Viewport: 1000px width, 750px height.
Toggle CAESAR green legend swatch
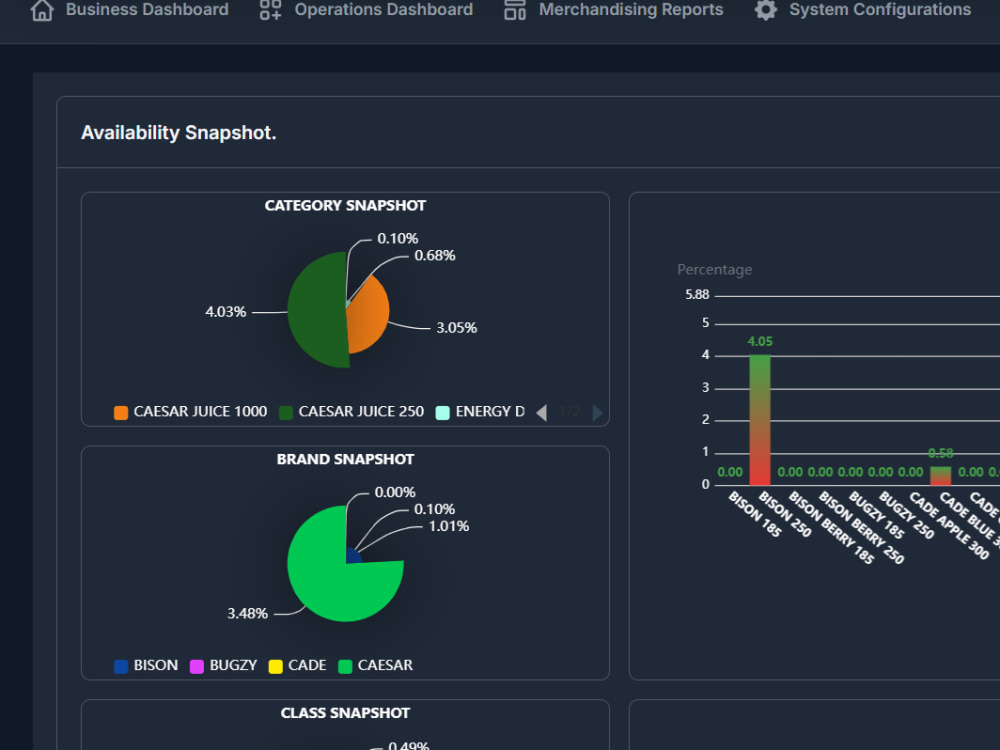click(345, 666)
